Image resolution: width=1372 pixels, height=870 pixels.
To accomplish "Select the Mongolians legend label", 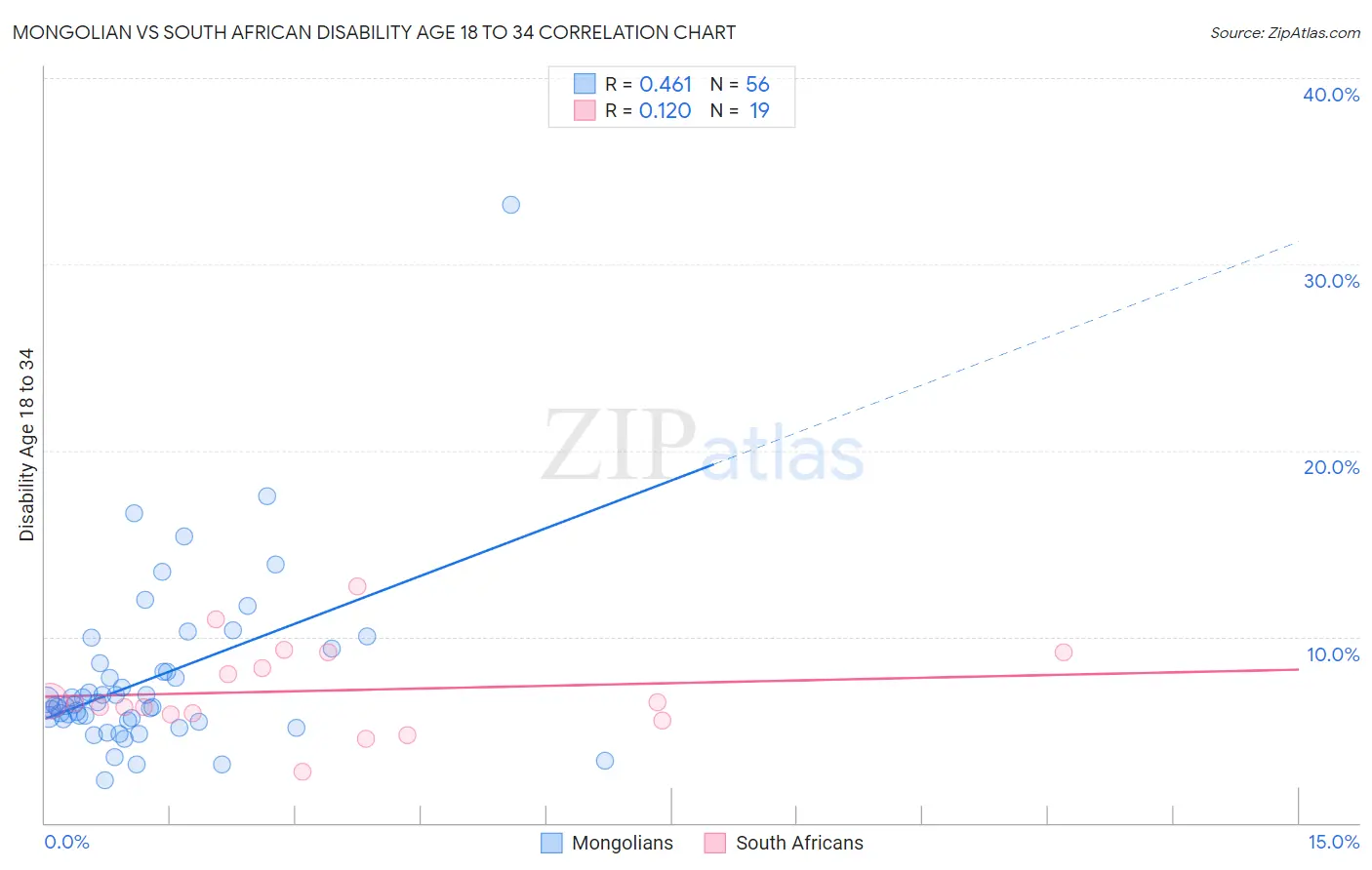I will point(623,843).
